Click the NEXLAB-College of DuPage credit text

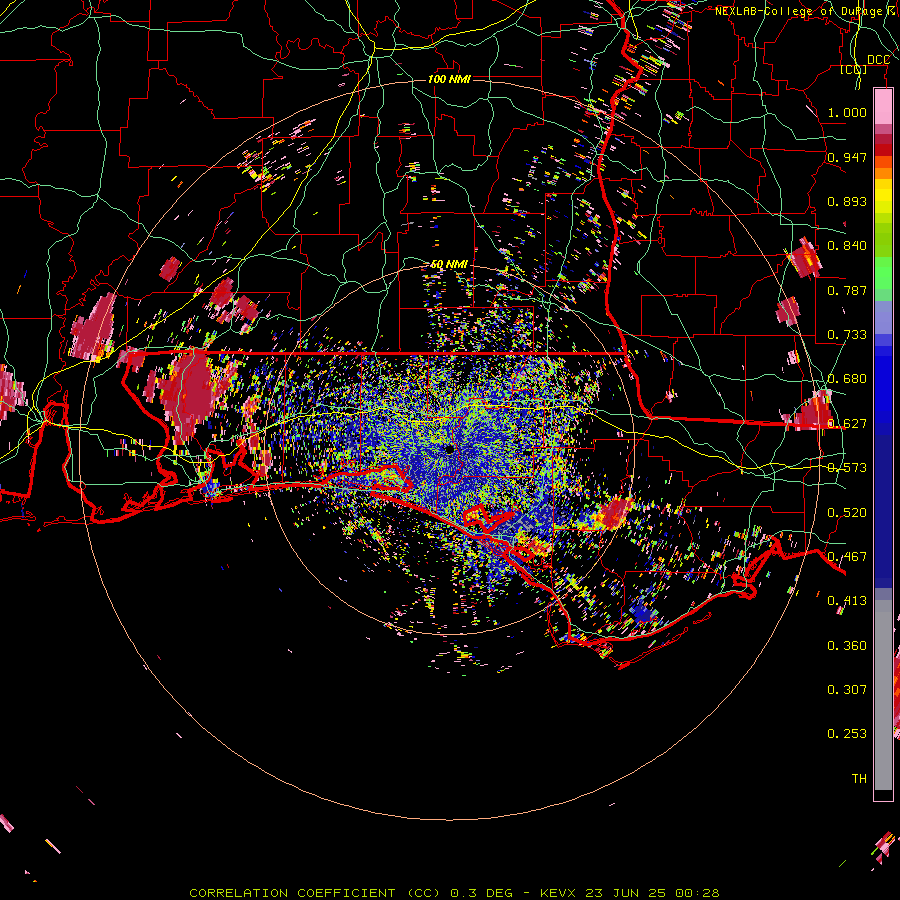[x=804, y=11]
